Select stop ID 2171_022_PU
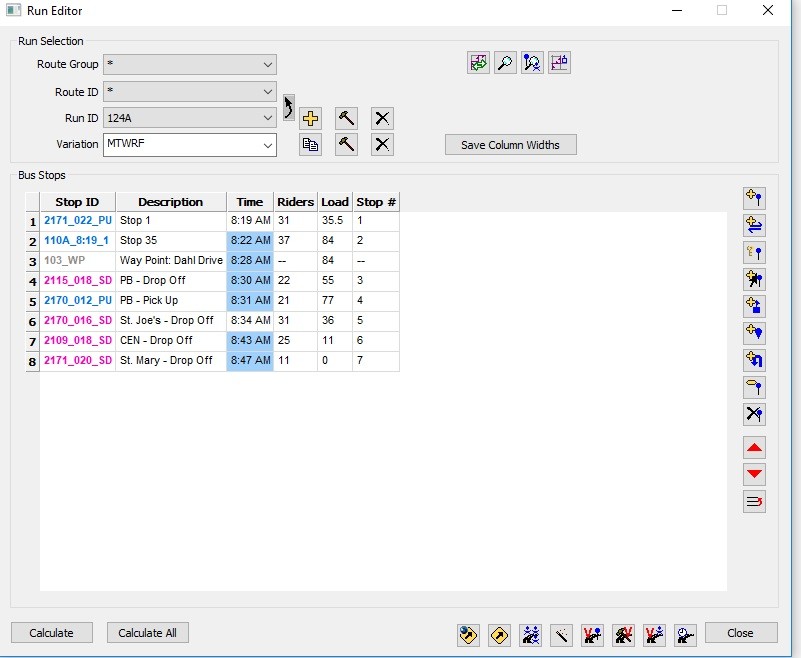 click(78, 220)
